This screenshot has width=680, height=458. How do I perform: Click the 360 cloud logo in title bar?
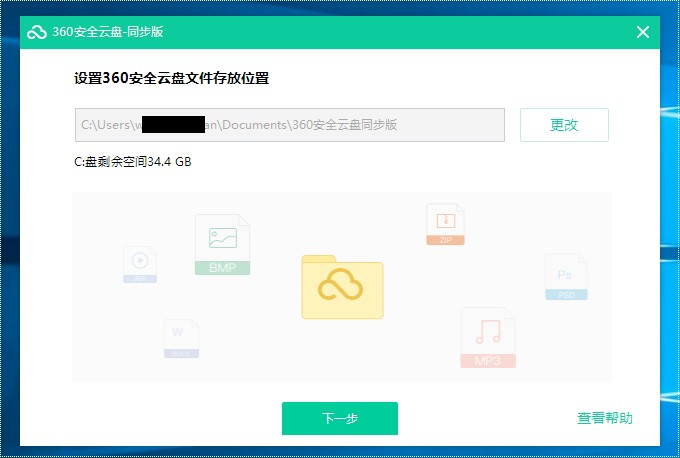(x=36, y=32)
